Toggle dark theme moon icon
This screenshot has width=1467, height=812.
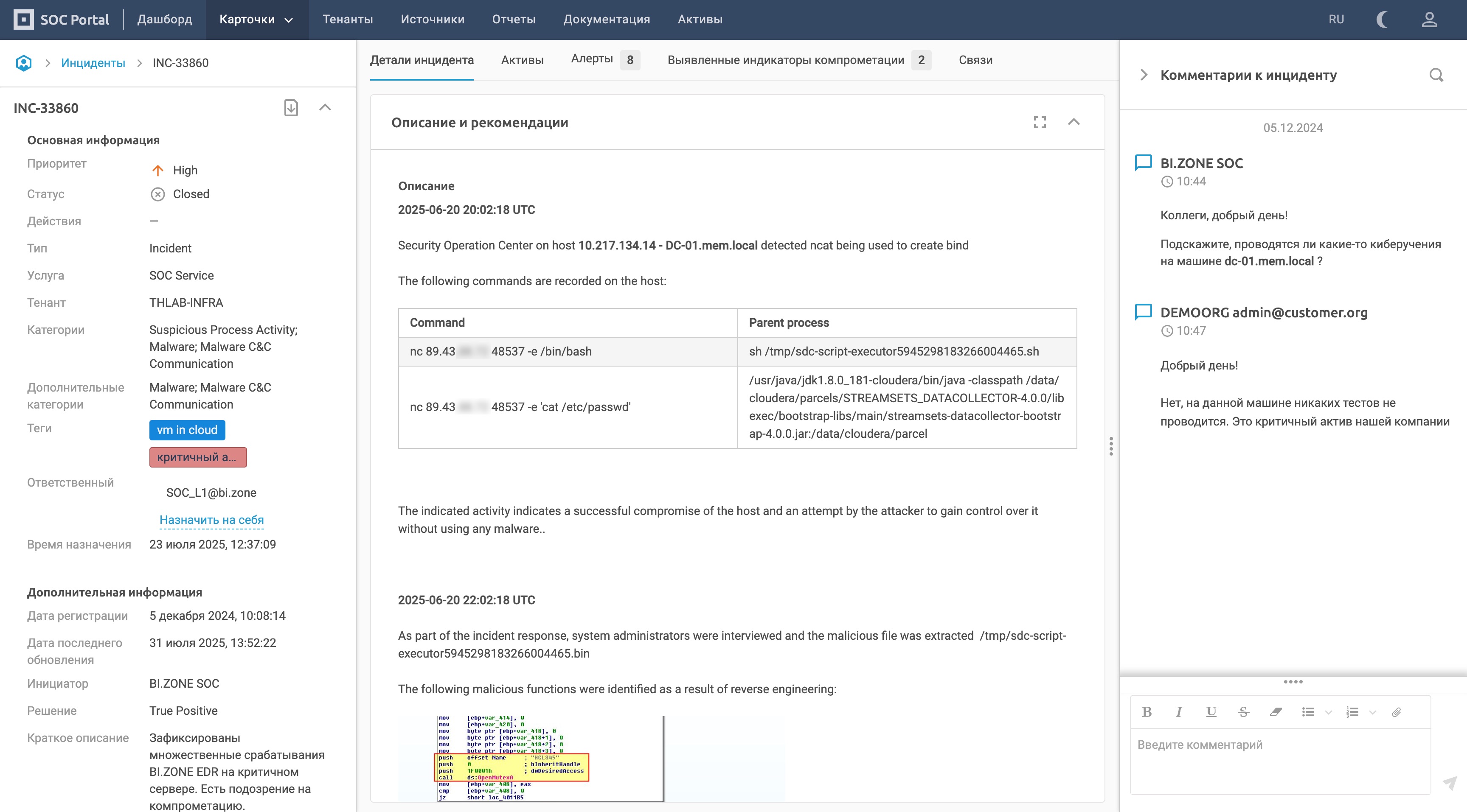click(x=1382, y=20)
